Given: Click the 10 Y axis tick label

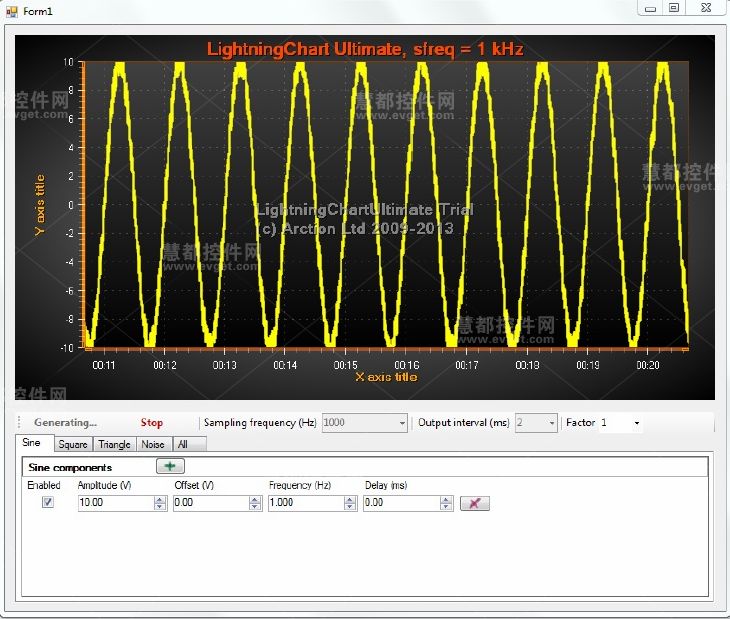Looking at the screenshot, I should tap(68, 62).
